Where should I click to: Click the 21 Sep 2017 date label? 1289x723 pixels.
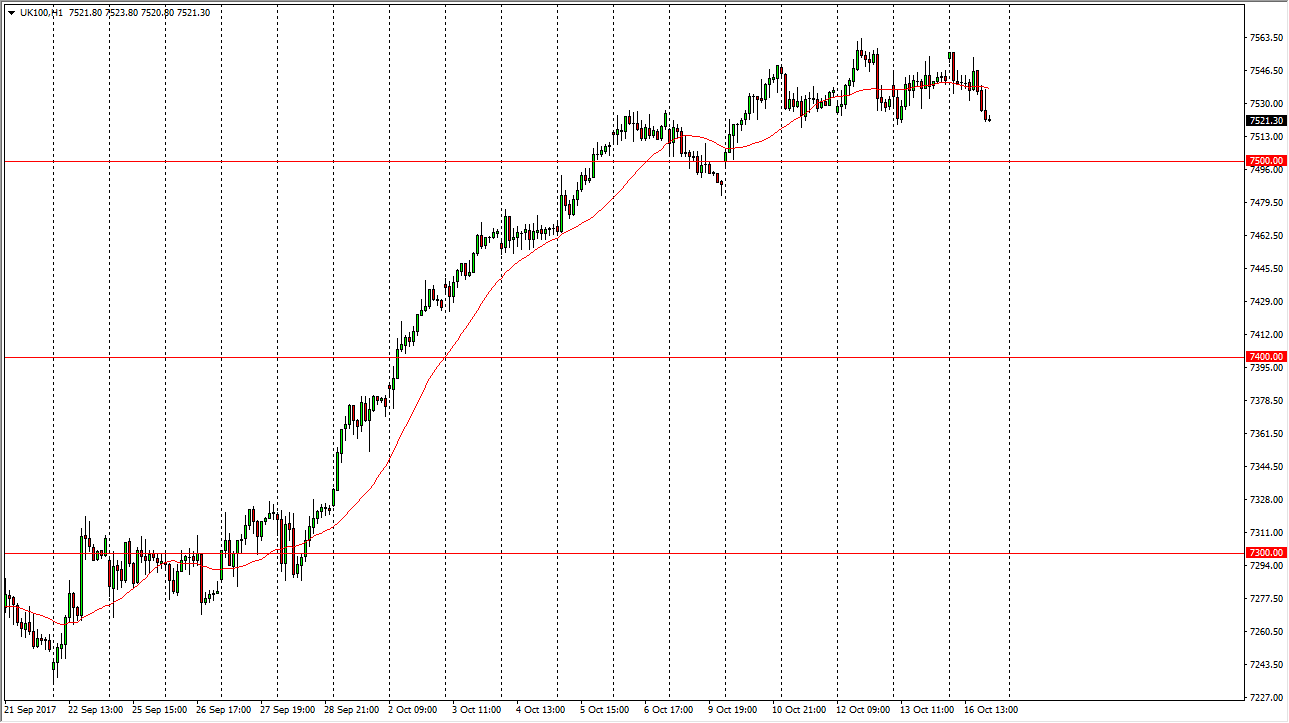click(x=31, y=710)
